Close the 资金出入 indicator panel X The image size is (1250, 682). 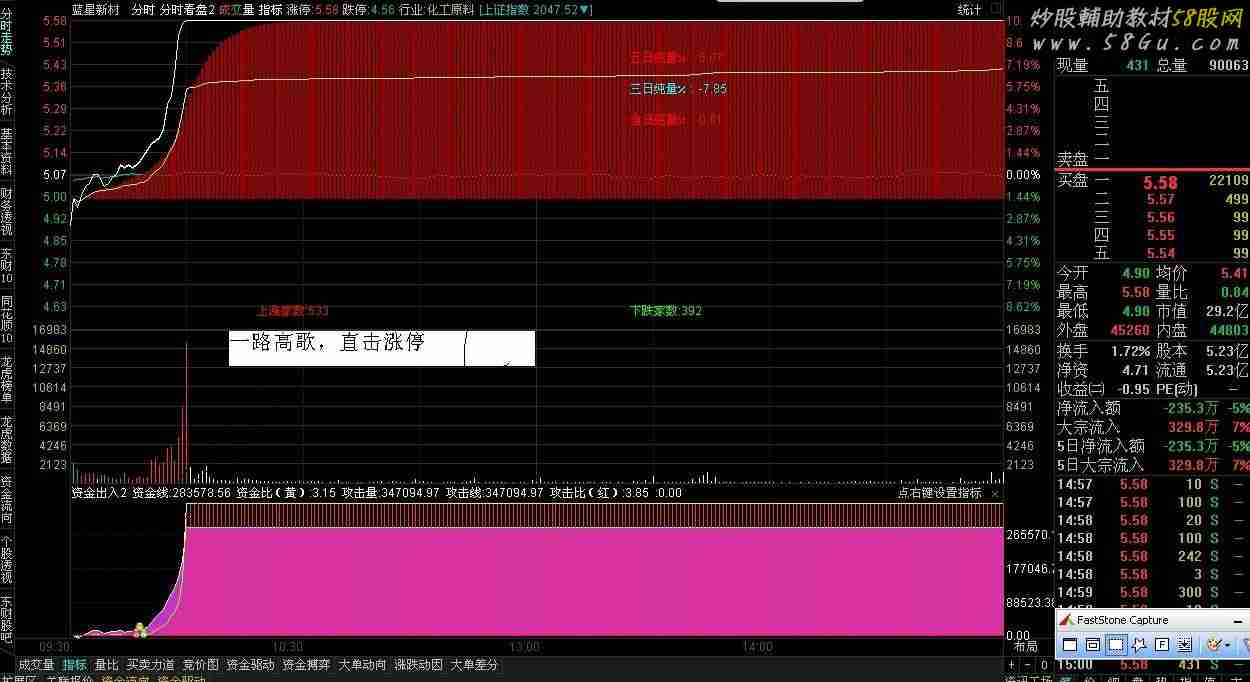tap(995, 493)
